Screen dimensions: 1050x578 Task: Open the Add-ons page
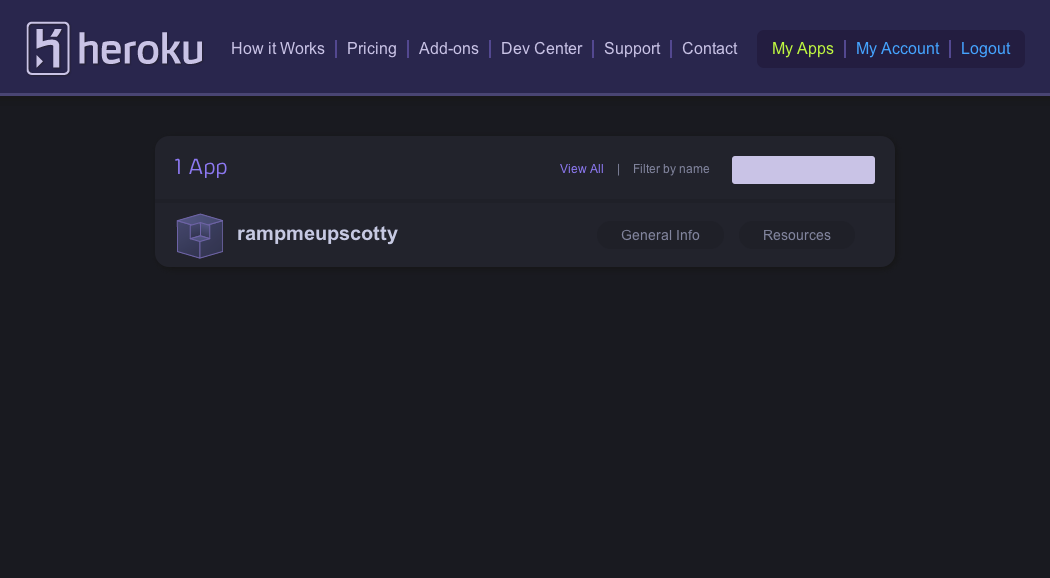coord(449,48)
